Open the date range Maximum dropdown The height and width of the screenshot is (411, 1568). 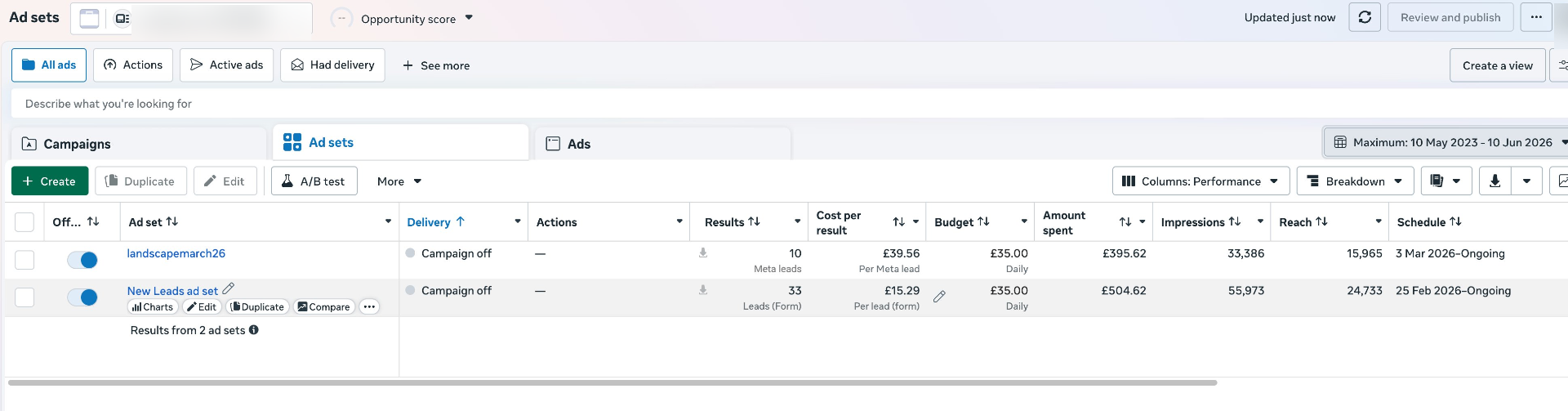tap(1447, 142)
